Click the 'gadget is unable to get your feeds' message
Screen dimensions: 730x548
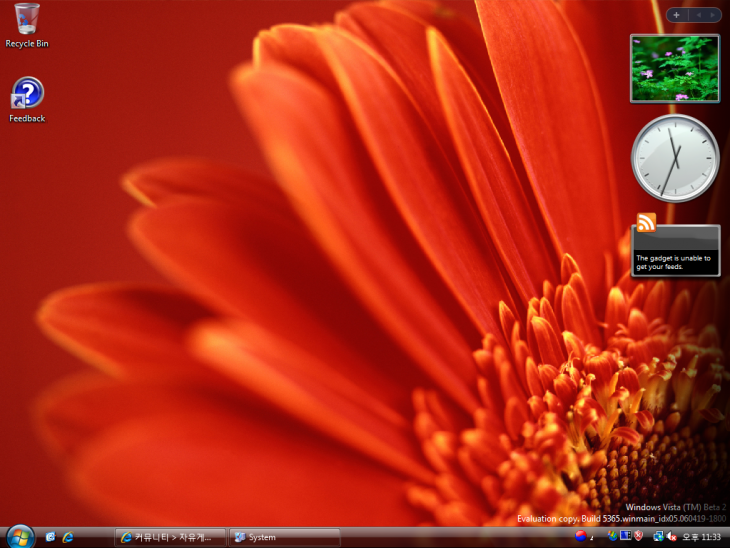click(x=673, y=262)
